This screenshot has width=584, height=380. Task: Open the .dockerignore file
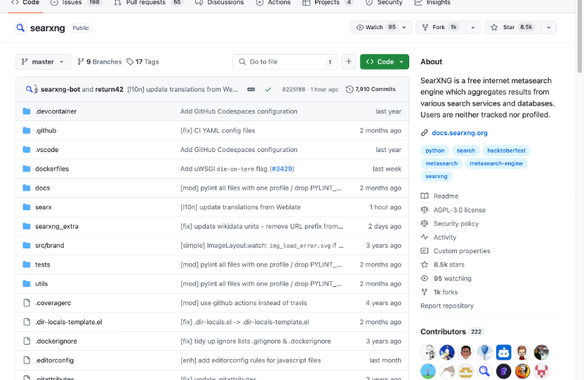click(56, 341)
